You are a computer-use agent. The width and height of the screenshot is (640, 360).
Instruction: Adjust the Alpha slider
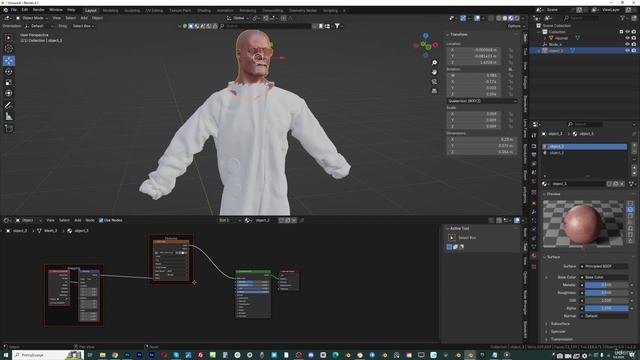pos(607,308)
